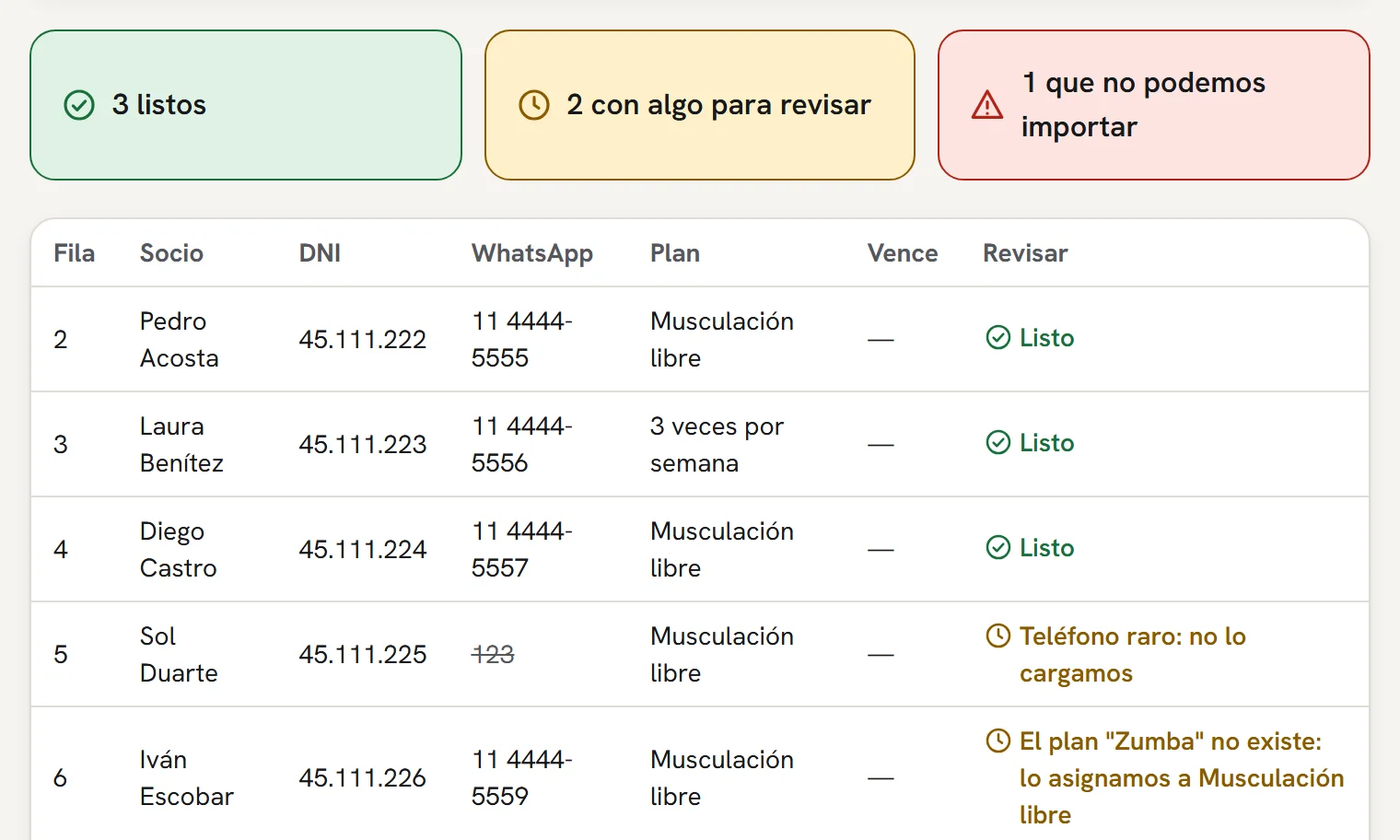Click WhatsApp number "11 4444-5557"

[522, 550]
